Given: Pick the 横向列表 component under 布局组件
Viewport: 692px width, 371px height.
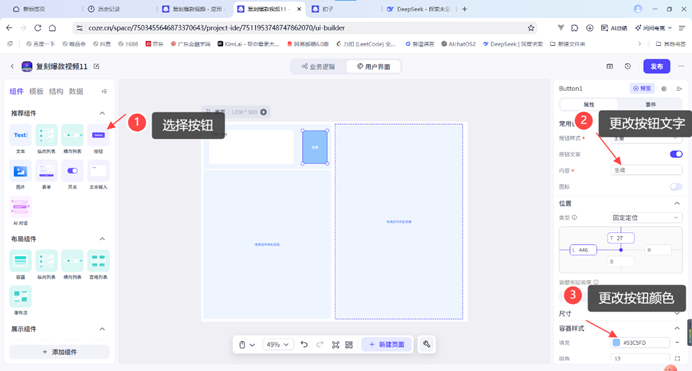Looking at the screenshot, I should (72, 261).
